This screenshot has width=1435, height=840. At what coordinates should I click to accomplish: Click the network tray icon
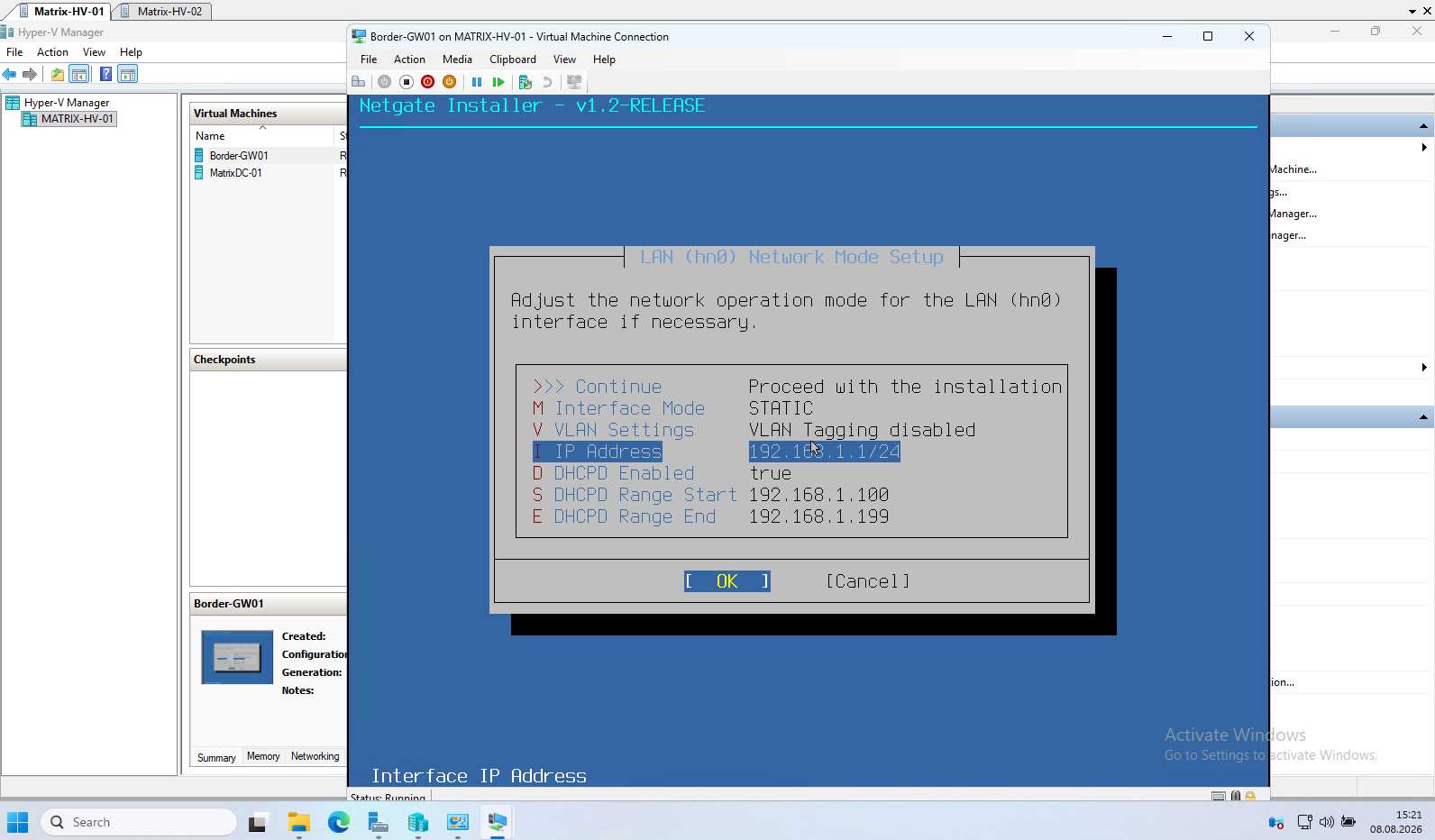[1304, 822]
